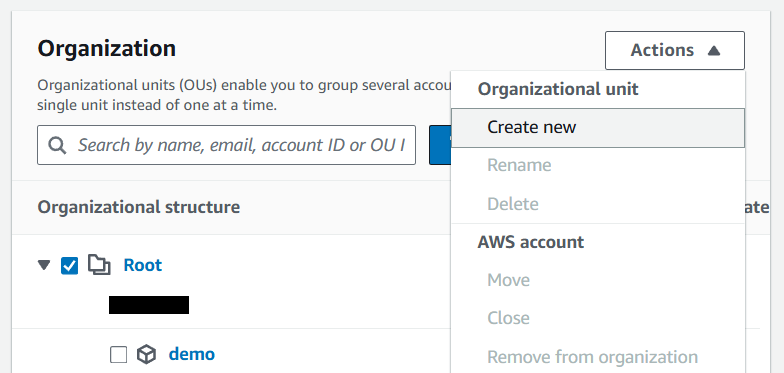The height and width of the screenshot is (373, 784).
Task: Click the Organizational structure column header
Action: pyautogui.click(x=138, y=207)
